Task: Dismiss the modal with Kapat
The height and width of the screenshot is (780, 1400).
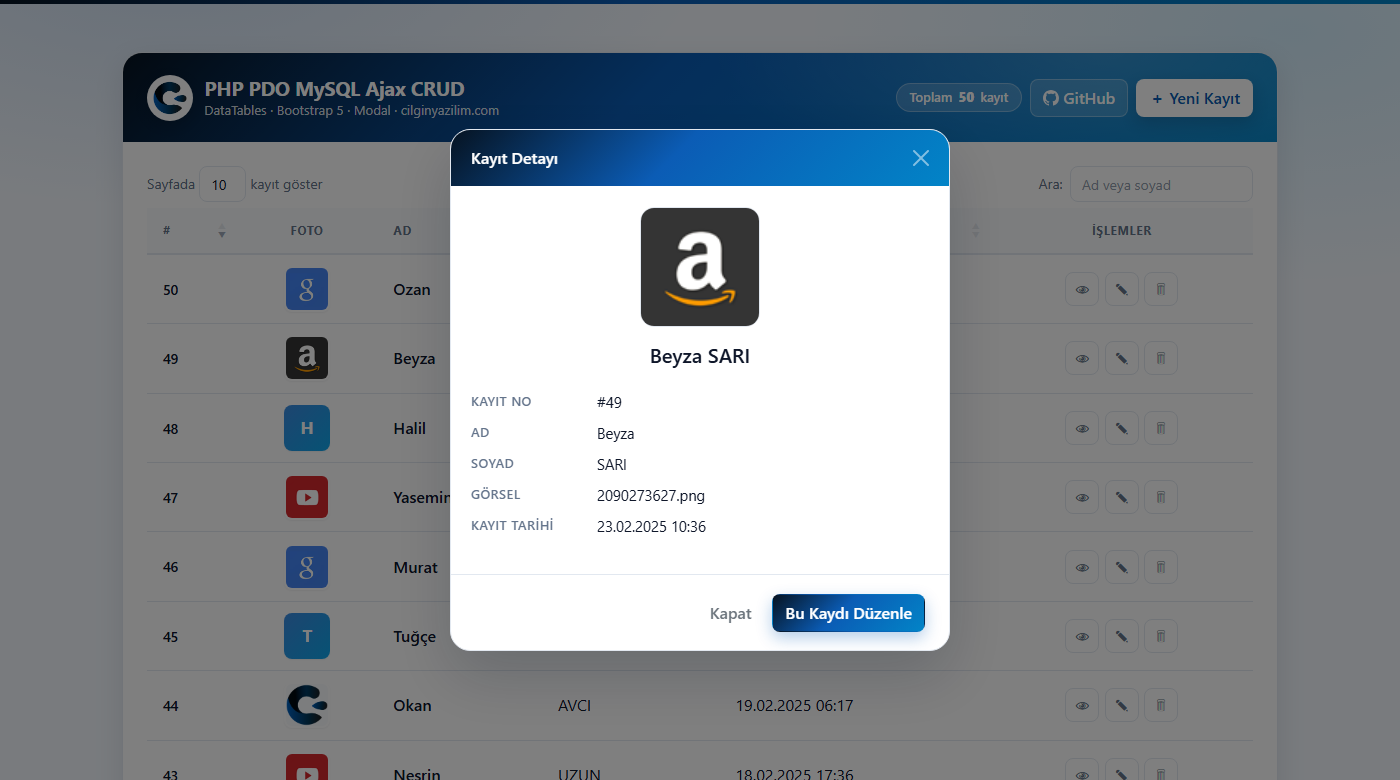Action: pyautogui.click(x=730, y=613)
